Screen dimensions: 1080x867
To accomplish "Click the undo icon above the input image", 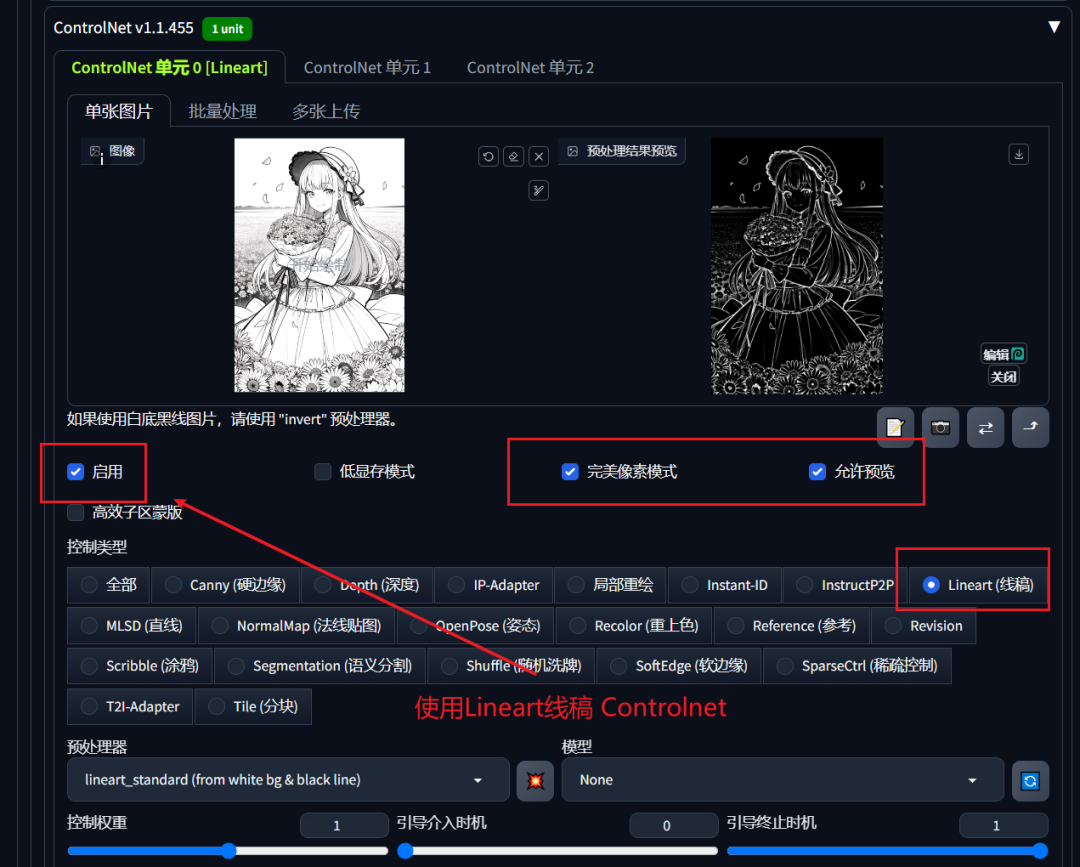I will [488, 156].
